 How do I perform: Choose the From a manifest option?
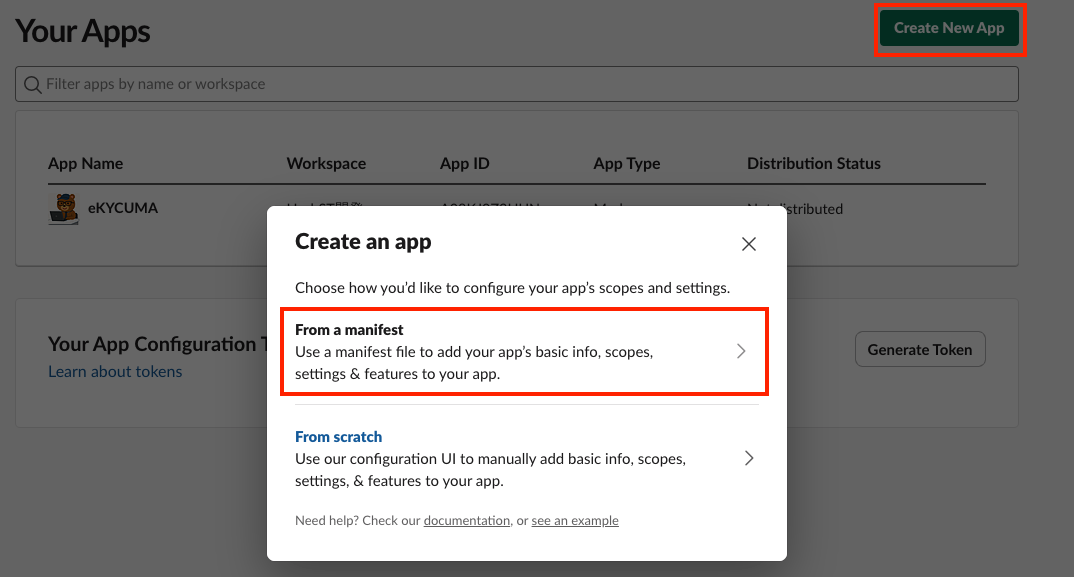pos(525,352)
